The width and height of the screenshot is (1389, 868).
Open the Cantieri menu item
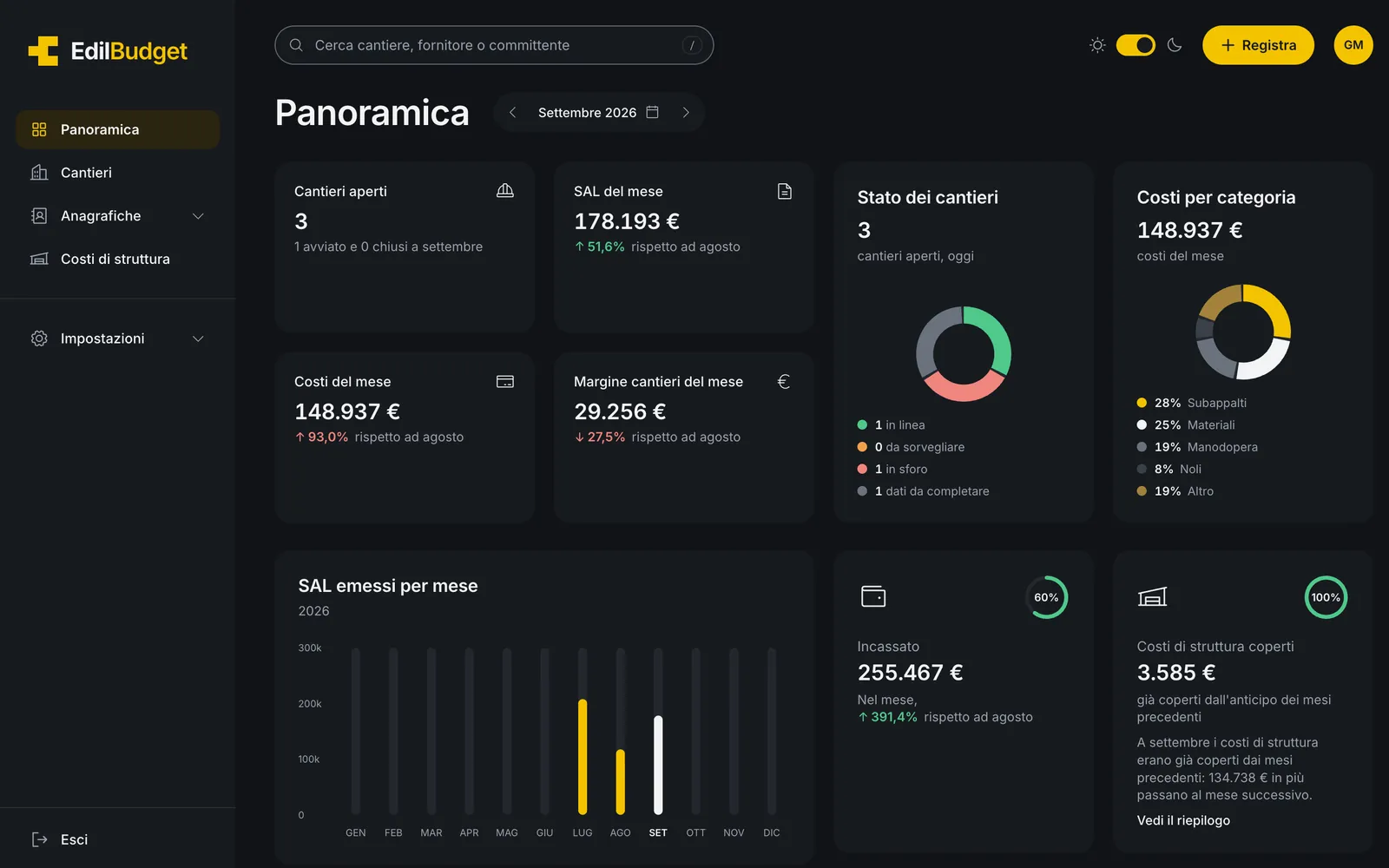tap(118, 173)
